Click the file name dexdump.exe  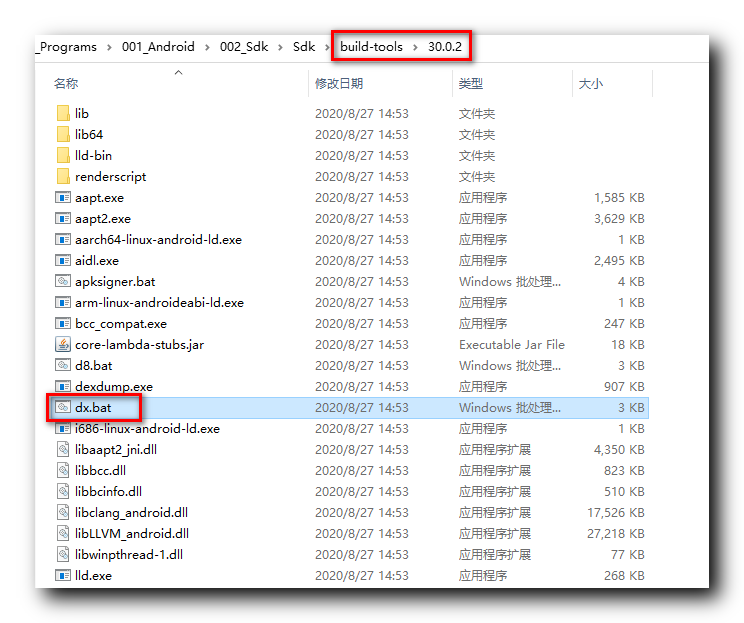(114, 387)
